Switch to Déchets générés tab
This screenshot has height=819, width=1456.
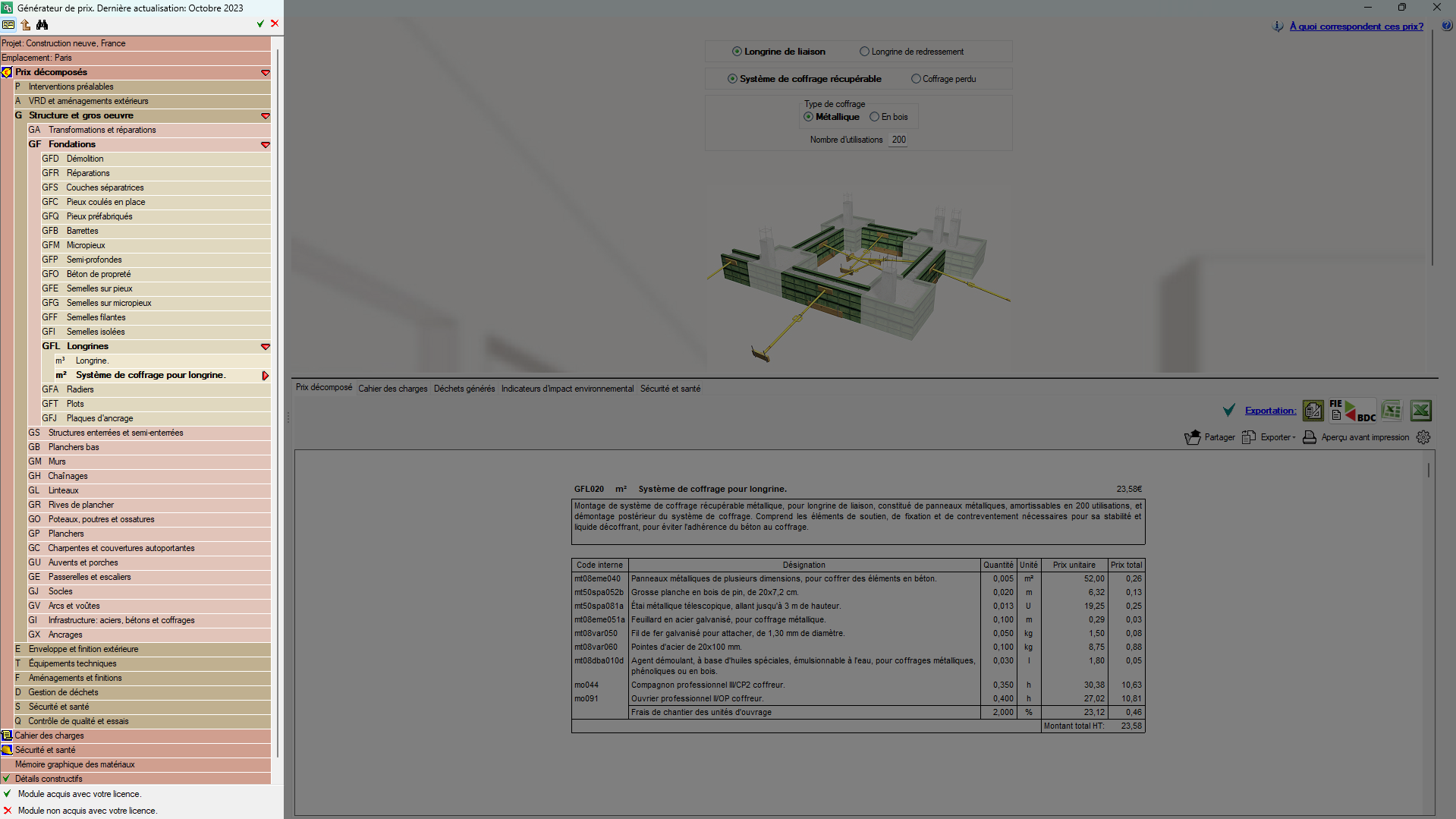pos(464,389)
